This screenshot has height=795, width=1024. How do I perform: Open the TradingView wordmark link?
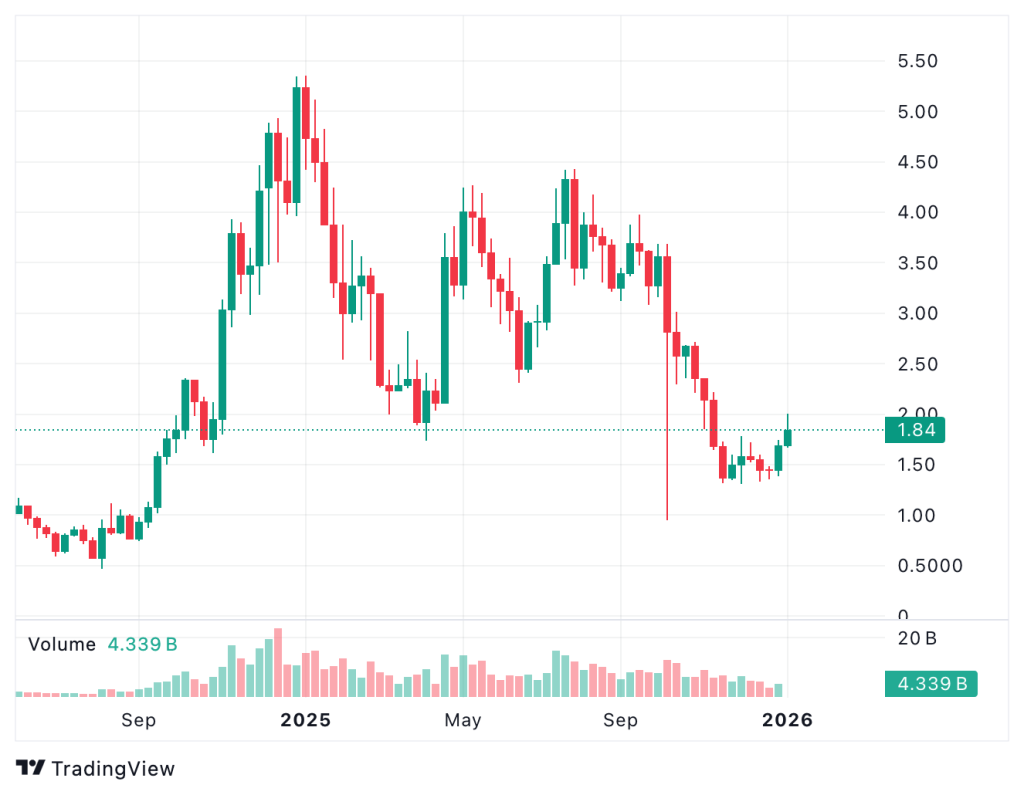click(112, 768)
